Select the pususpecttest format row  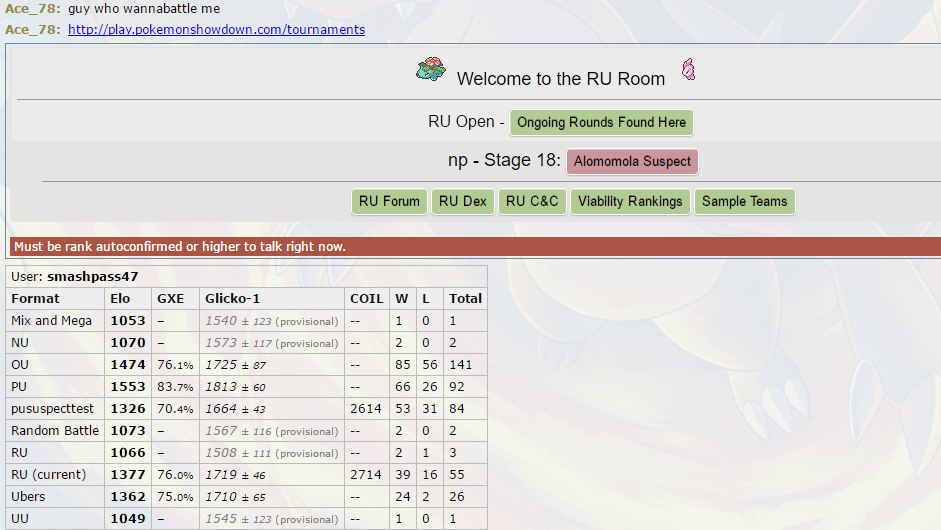click(53, 408)
